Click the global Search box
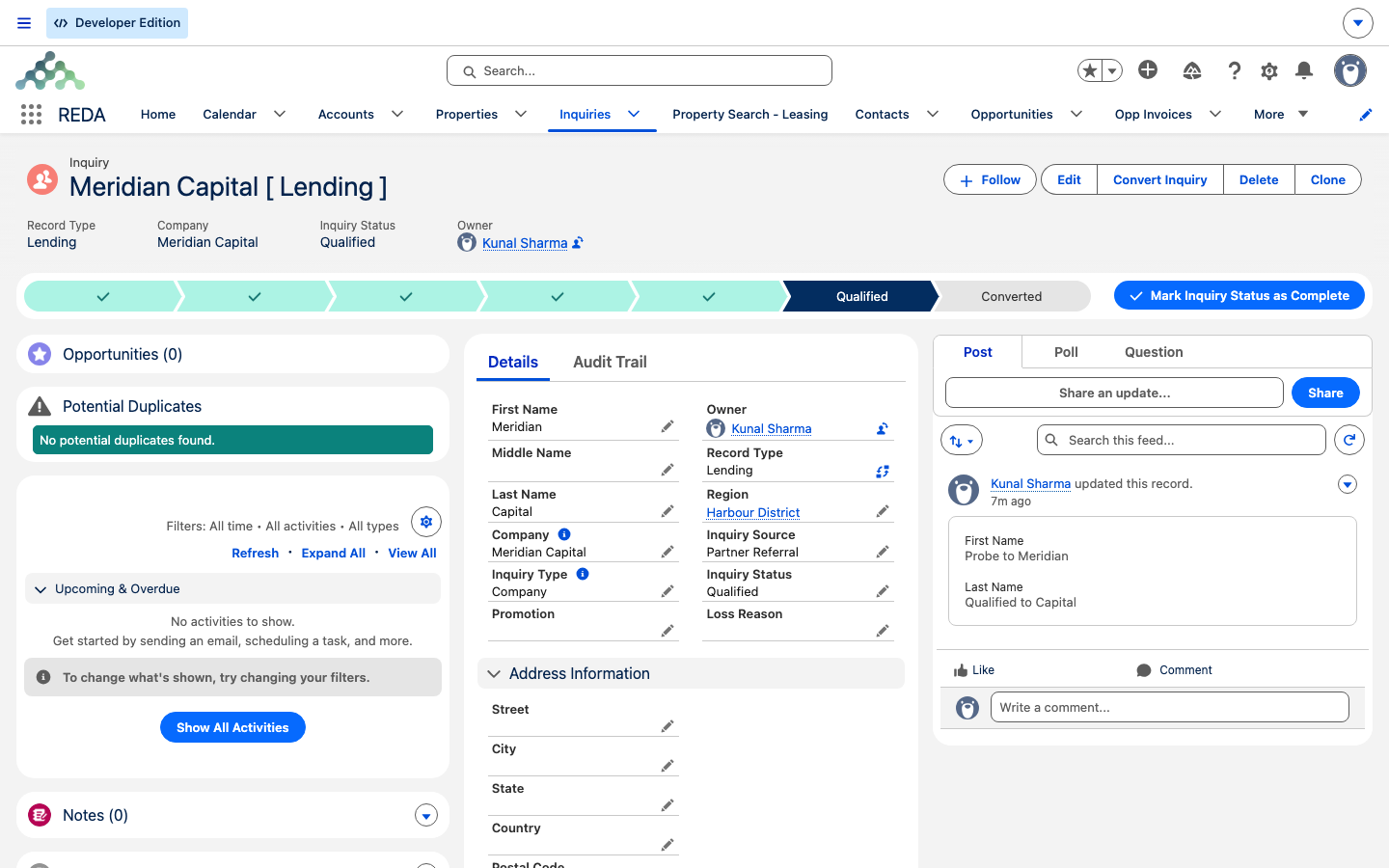1389x868 pixels. tap(640, 70)
